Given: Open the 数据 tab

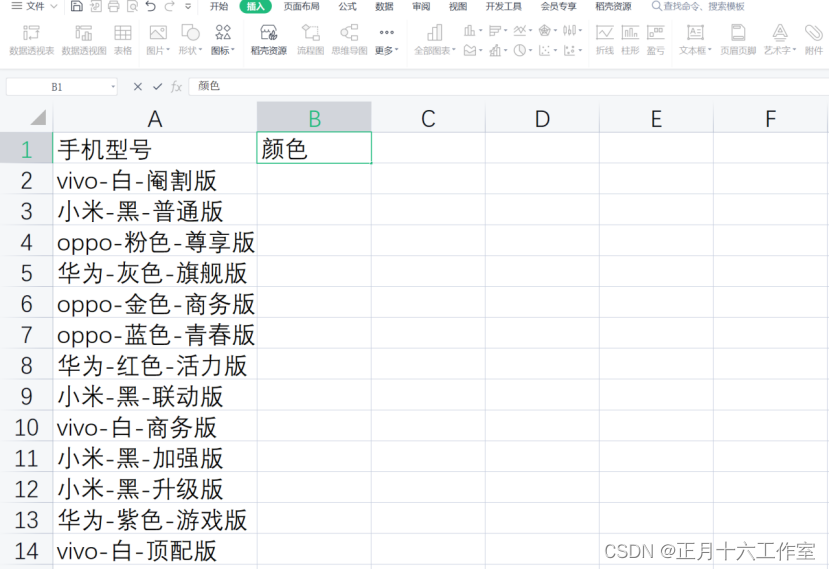Looking at the screenshot, I should pos(384,6).
